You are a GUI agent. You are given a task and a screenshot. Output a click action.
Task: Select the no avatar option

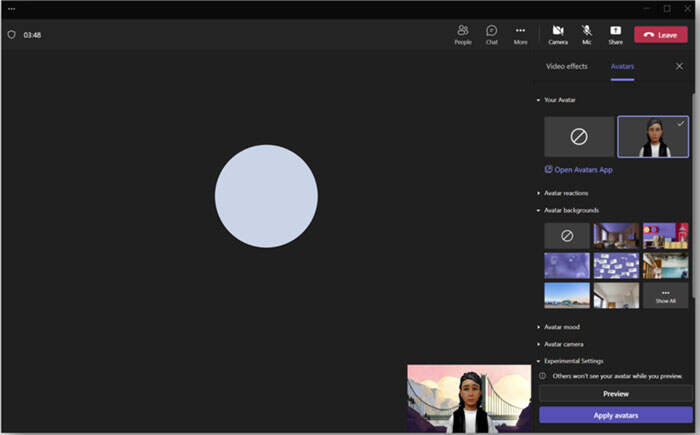point(579,137)
